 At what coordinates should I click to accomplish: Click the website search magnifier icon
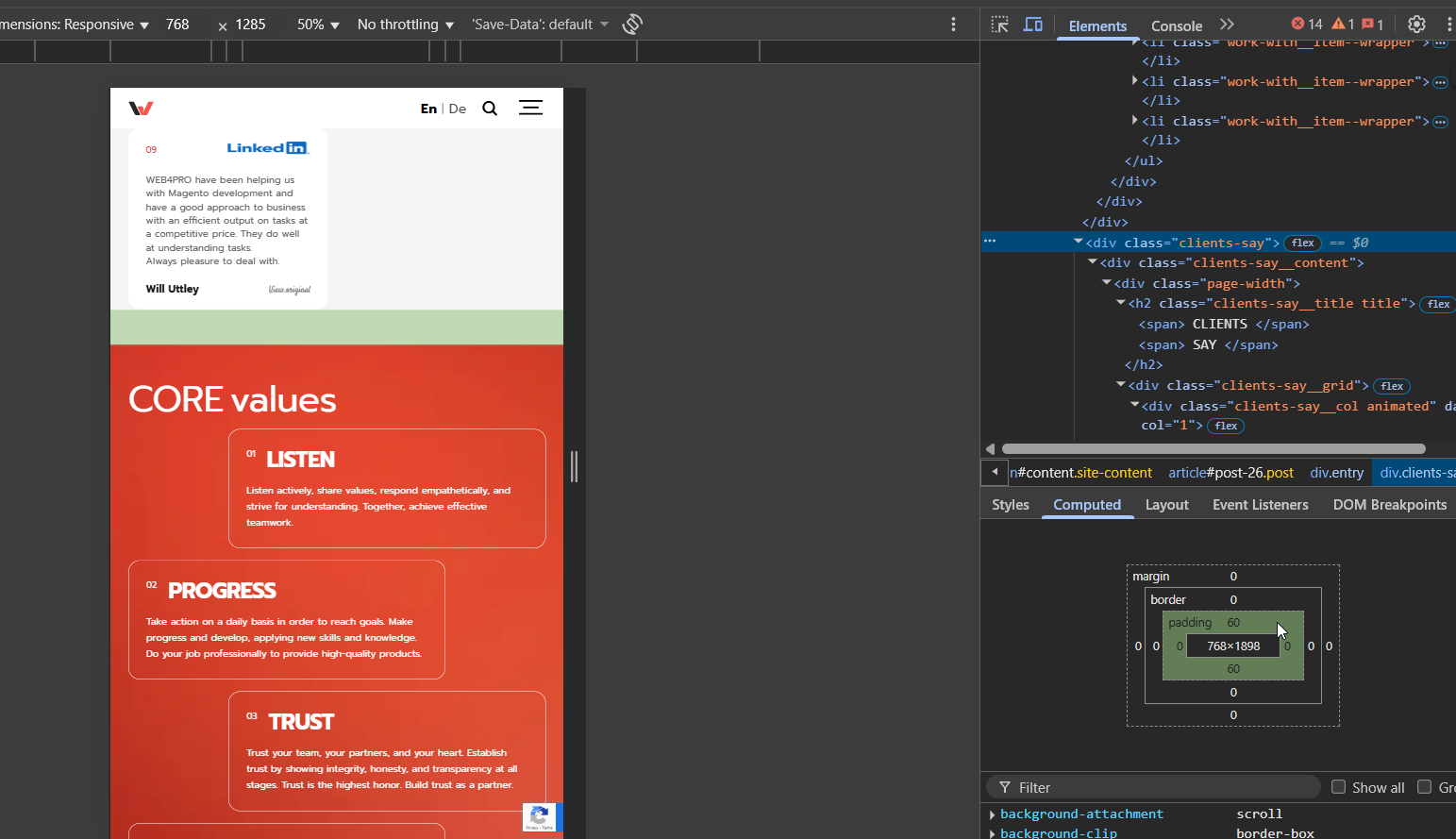[490, 109]
